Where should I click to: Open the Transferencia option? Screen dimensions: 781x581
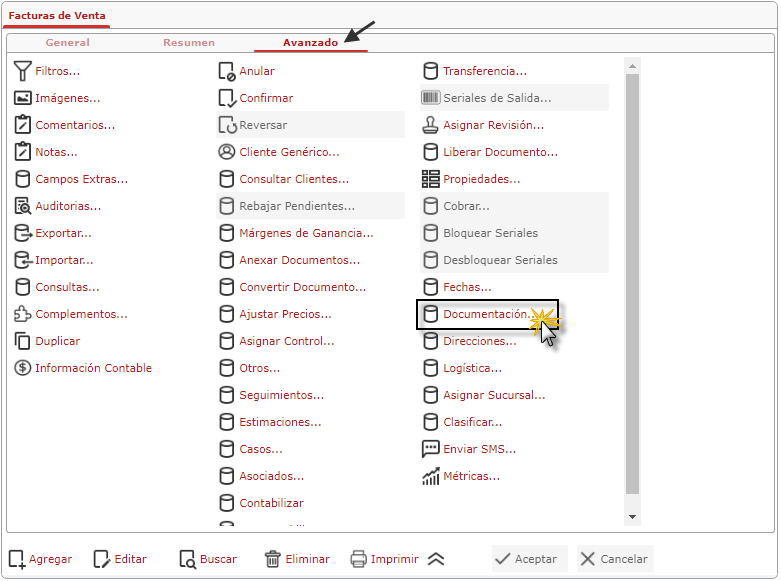(485, 71)
